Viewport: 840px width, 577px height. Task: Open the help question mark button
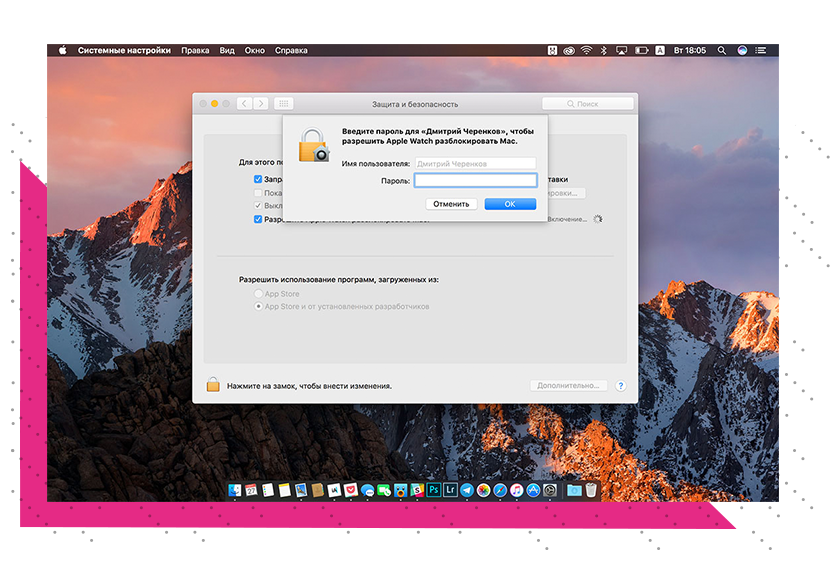[x=620, y=385]
